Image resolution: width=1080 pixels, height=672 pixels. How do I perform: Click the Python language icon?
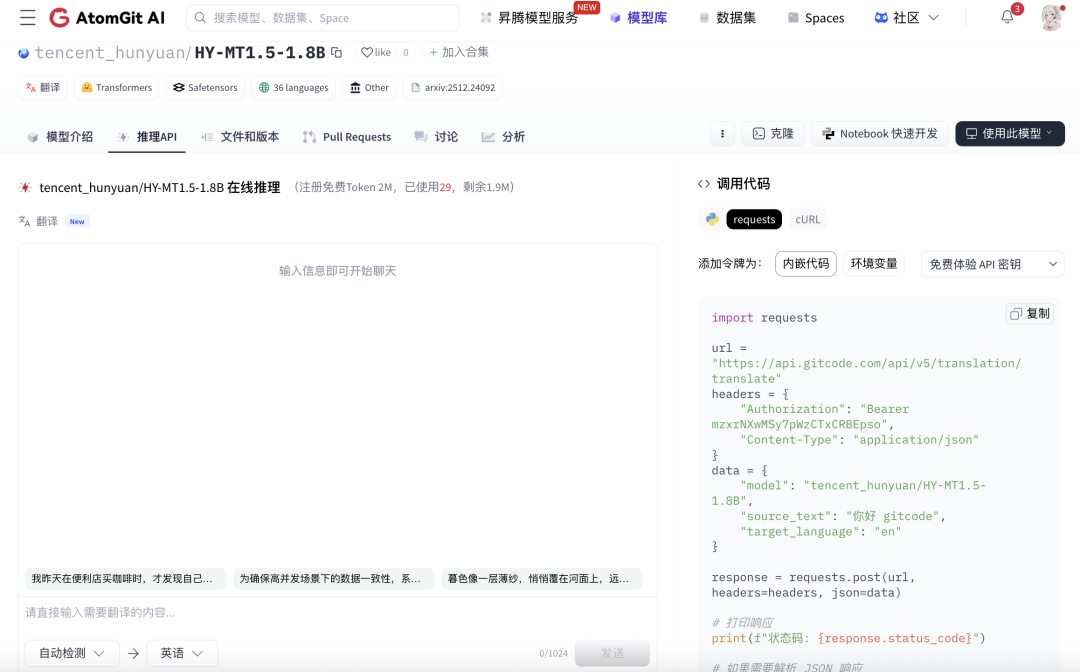click(x=712, y=219)
